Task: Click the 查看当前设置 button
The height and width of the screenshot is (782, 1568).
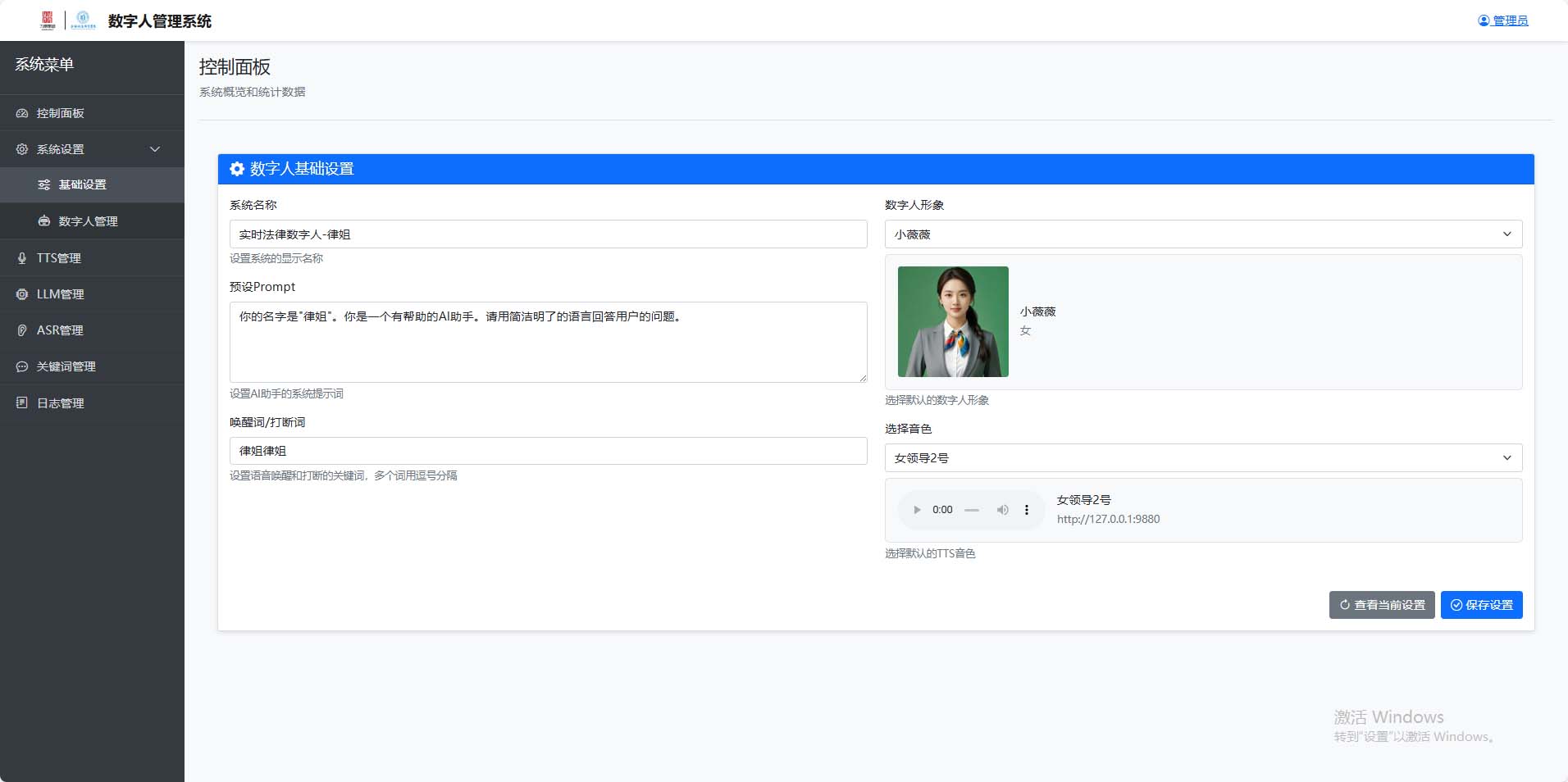Action: (x=1381, y=605)
